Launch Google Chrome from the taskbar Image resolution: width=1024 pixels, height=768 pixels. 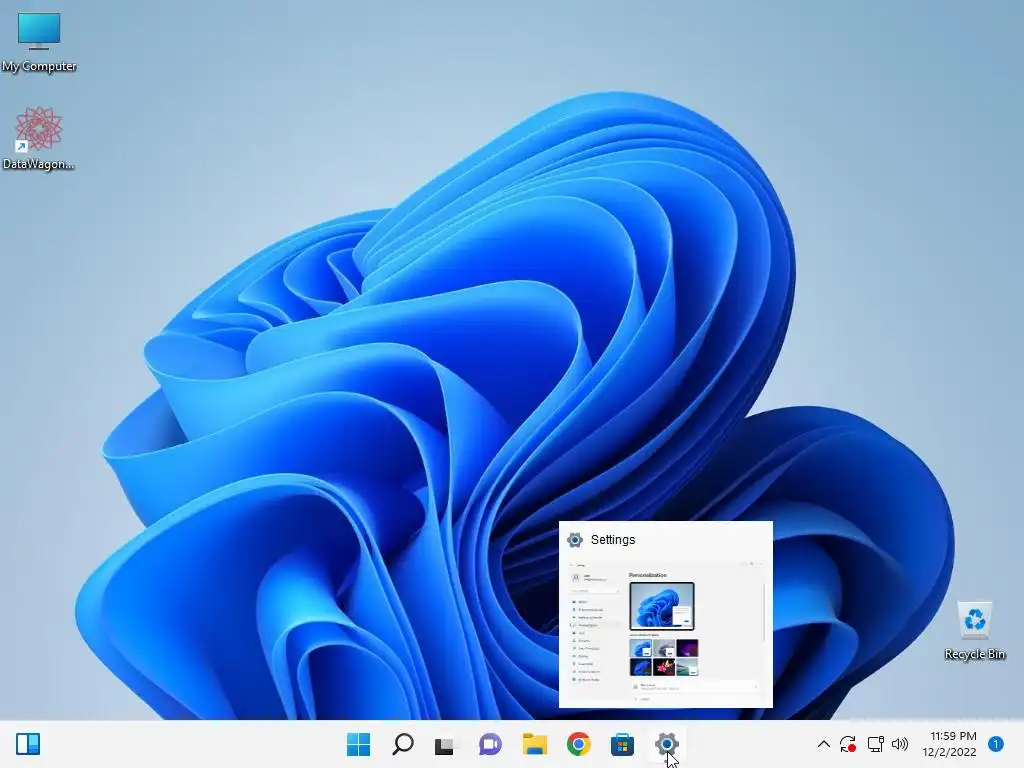click(x=579, y=744)
